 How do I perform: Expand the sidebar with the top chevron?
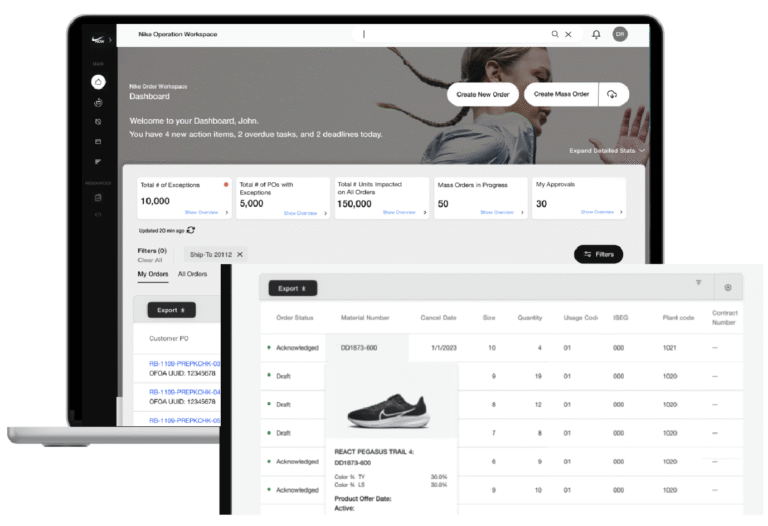click(x=110, y=40)
